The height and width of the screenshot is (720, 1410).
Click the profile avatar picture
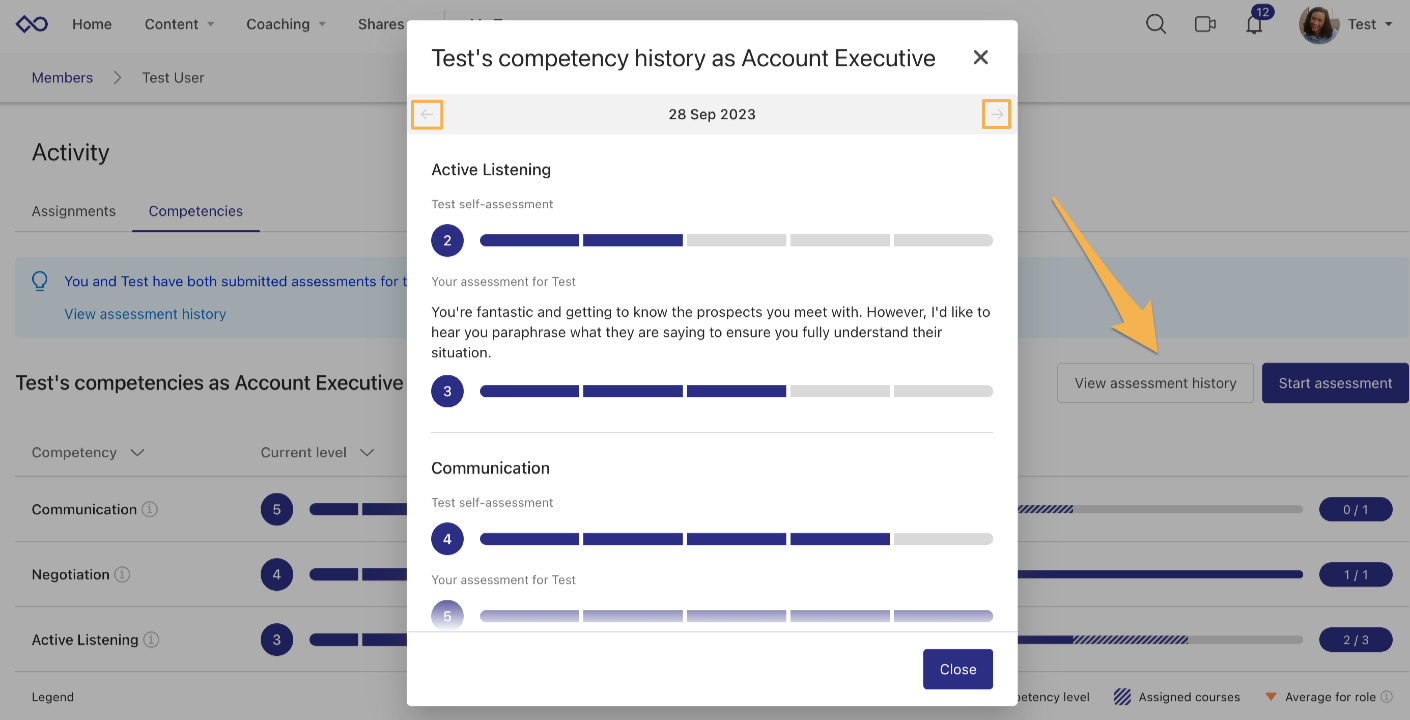pos(1318,24)
